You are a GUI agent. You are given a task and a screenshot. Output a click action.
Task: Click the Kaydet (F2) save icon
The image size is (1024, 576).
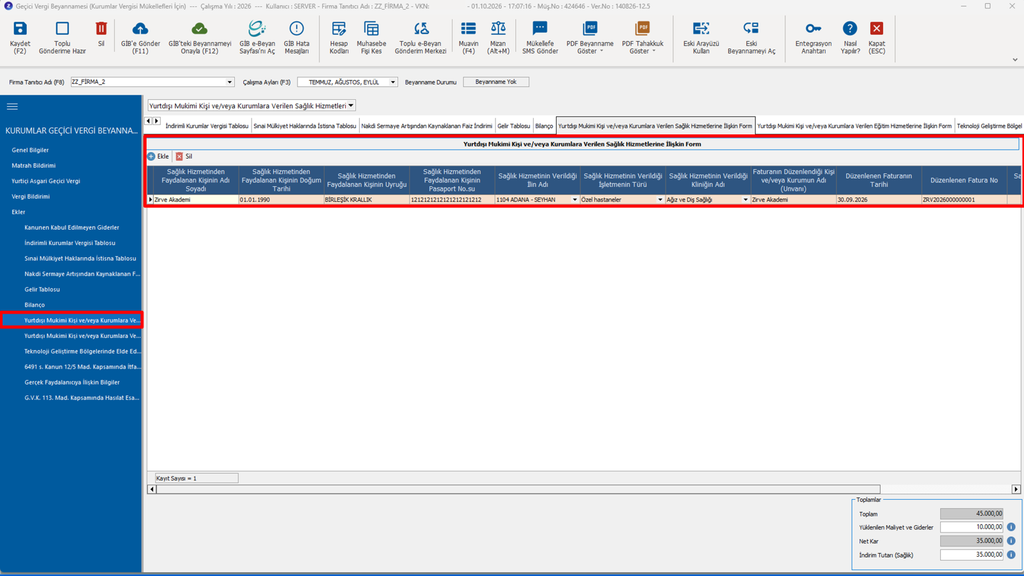(x=20, y=29)
